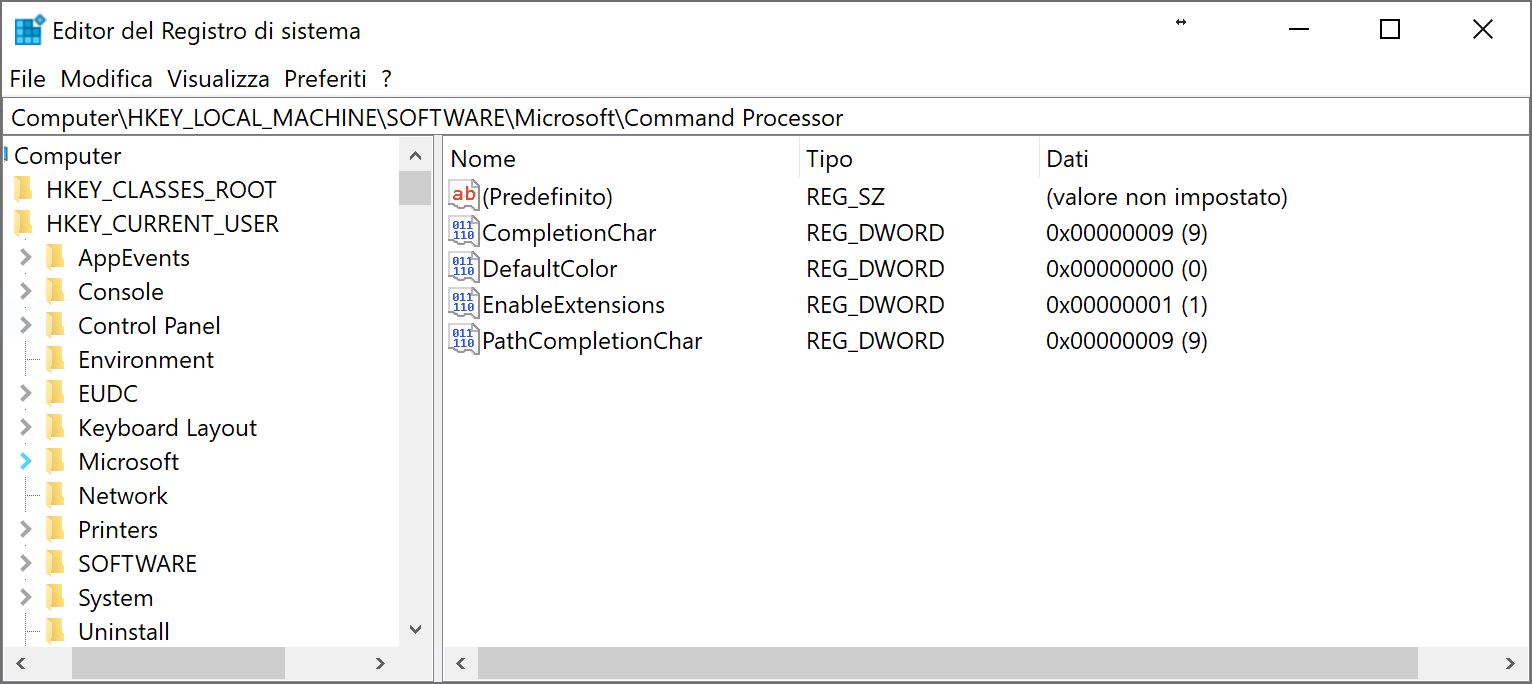This screenshot has height=684, width=1532.
Task: Expand the Microsoft key chevron
Action: [x=26, y=462]
